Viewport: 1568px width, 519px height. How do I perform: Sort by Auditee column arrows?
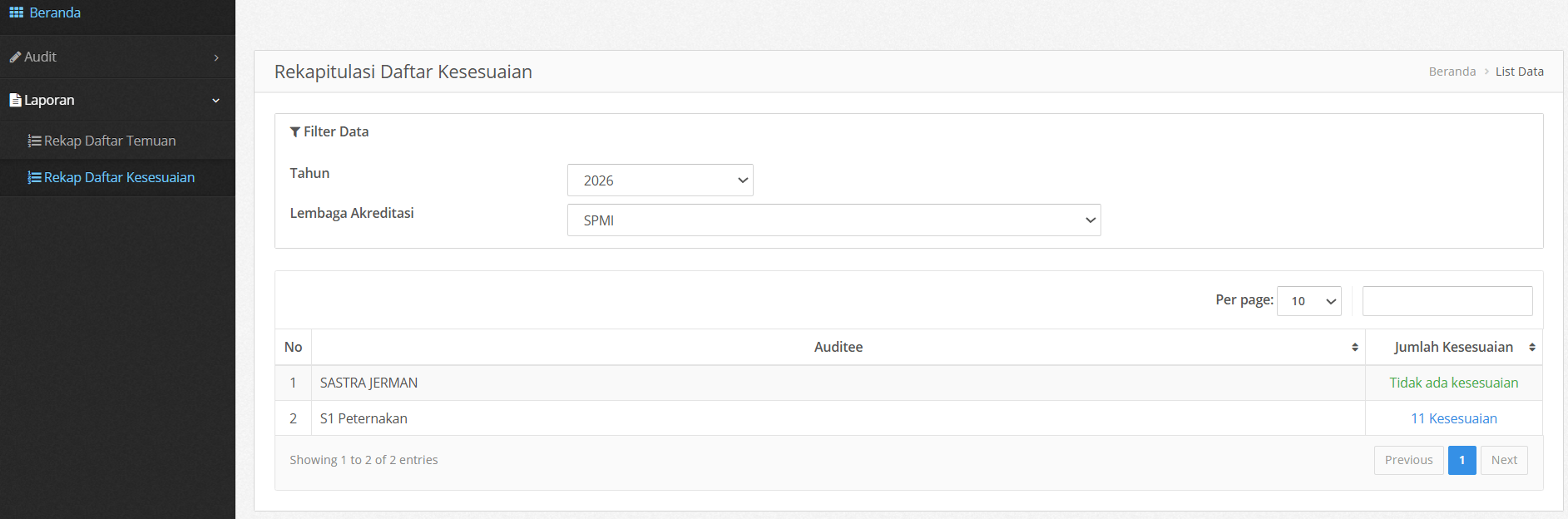[x=1355, y=348]
